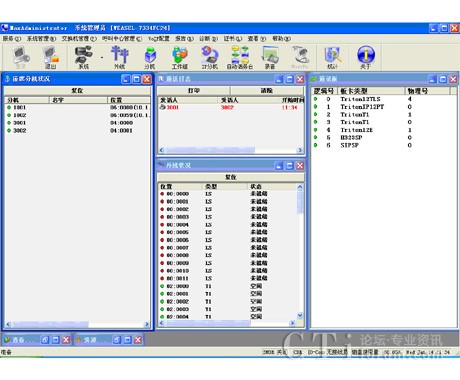The image size is (460, 380).
Task: Select extension 3001 in extension status list
Action: (78, 123)
